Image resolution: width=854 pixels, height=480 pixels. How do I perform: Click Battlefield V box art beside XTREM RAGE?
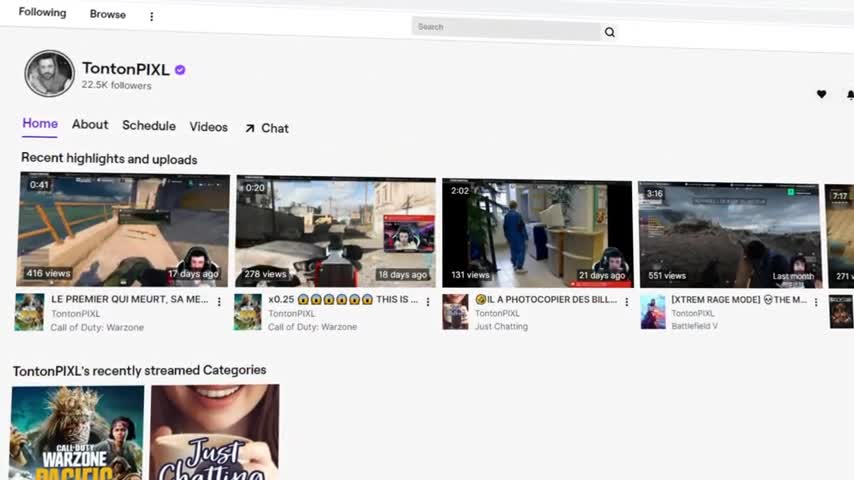[x=653, y=312]
